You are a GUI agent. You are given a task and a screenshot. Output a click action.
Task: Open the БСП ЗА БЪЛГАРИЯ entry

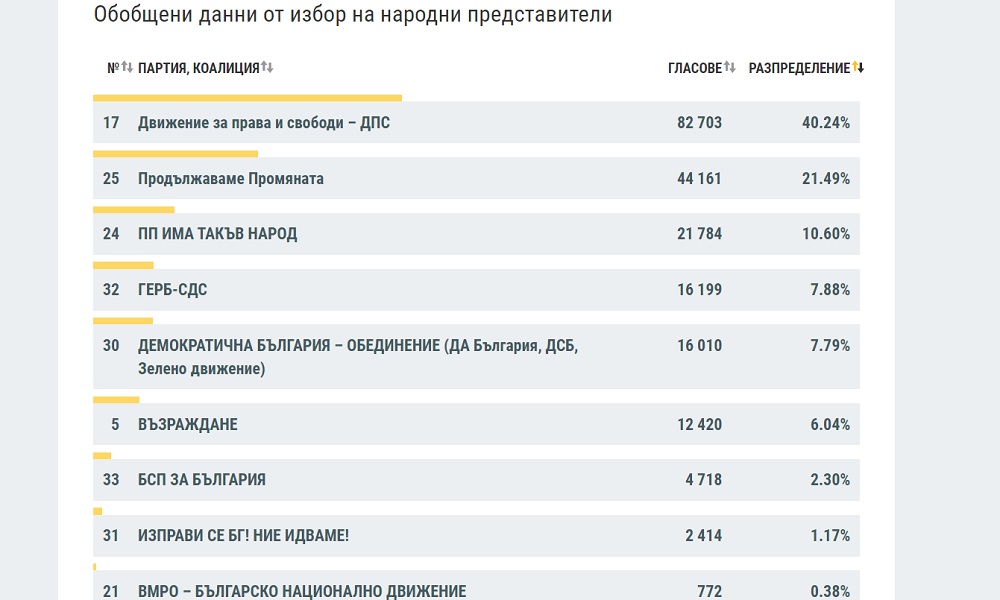(x=201, y=479)
